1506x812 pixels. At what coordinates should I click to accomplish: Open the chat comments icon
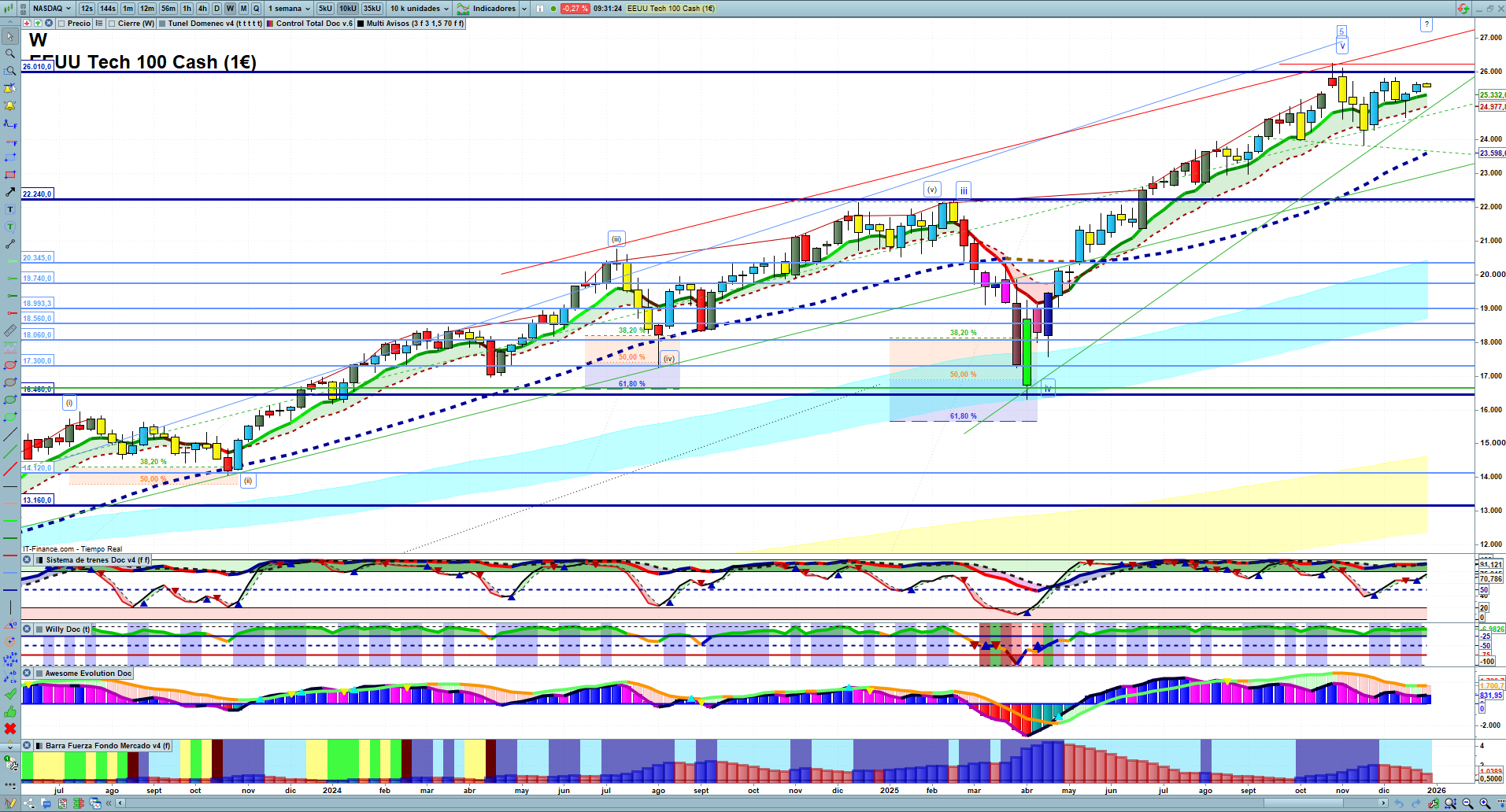coord(46,803)
